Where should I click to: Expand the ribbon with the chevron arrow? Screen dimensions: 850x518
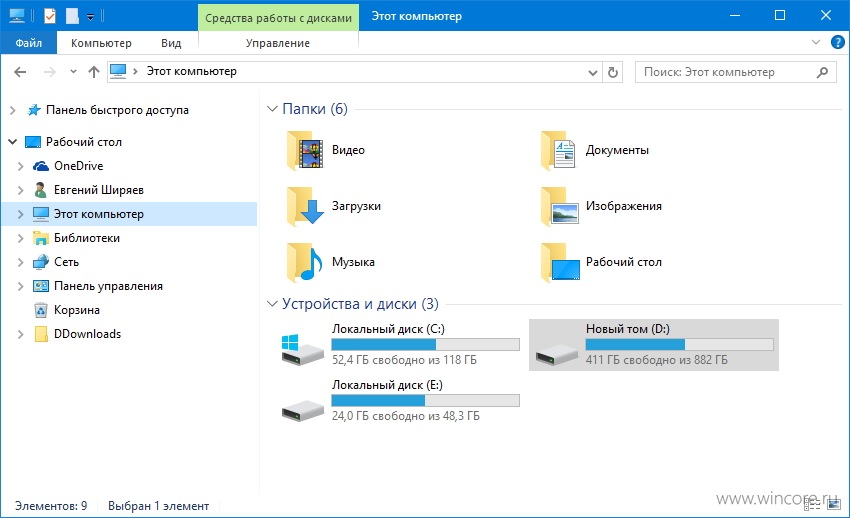point(815,42)
